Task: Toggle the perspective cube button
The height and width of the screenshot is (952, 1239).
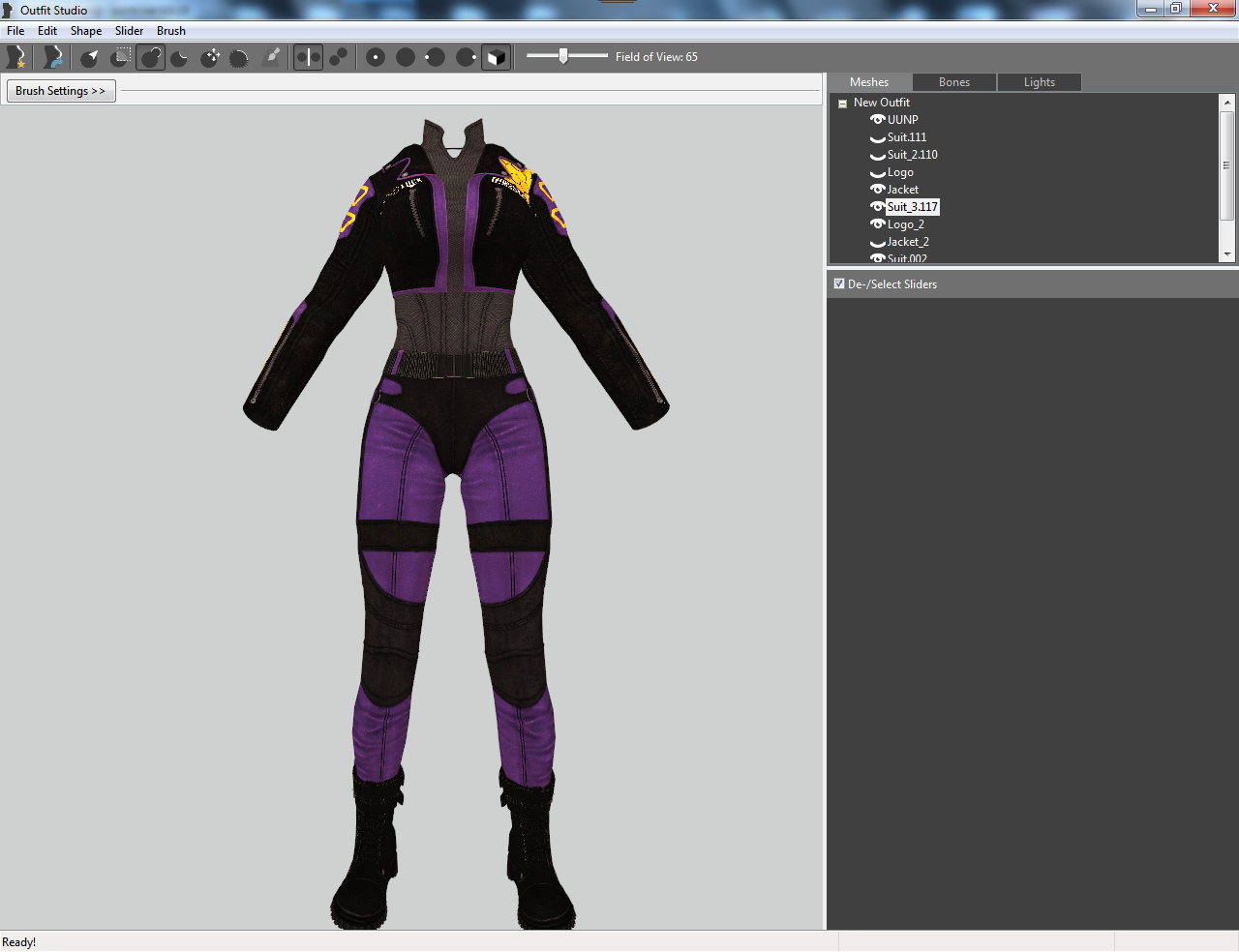Action: pos(496,57)
